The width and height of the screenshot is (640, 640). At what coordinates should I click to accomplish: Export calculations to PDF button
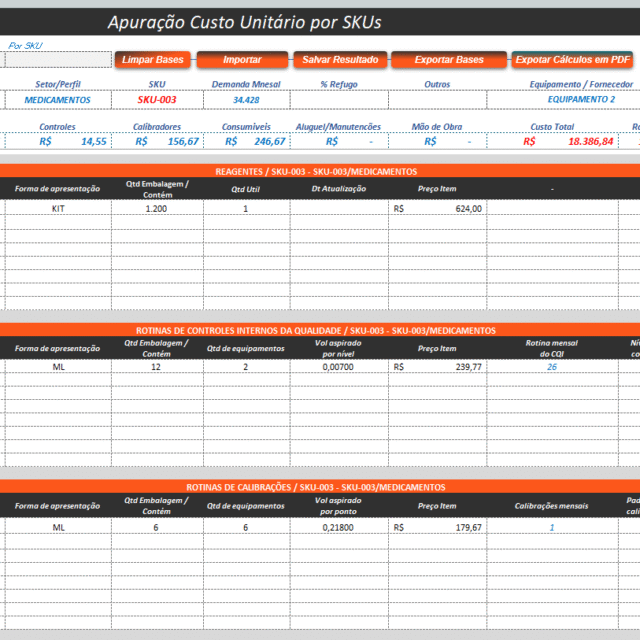[x=574, y=60]
